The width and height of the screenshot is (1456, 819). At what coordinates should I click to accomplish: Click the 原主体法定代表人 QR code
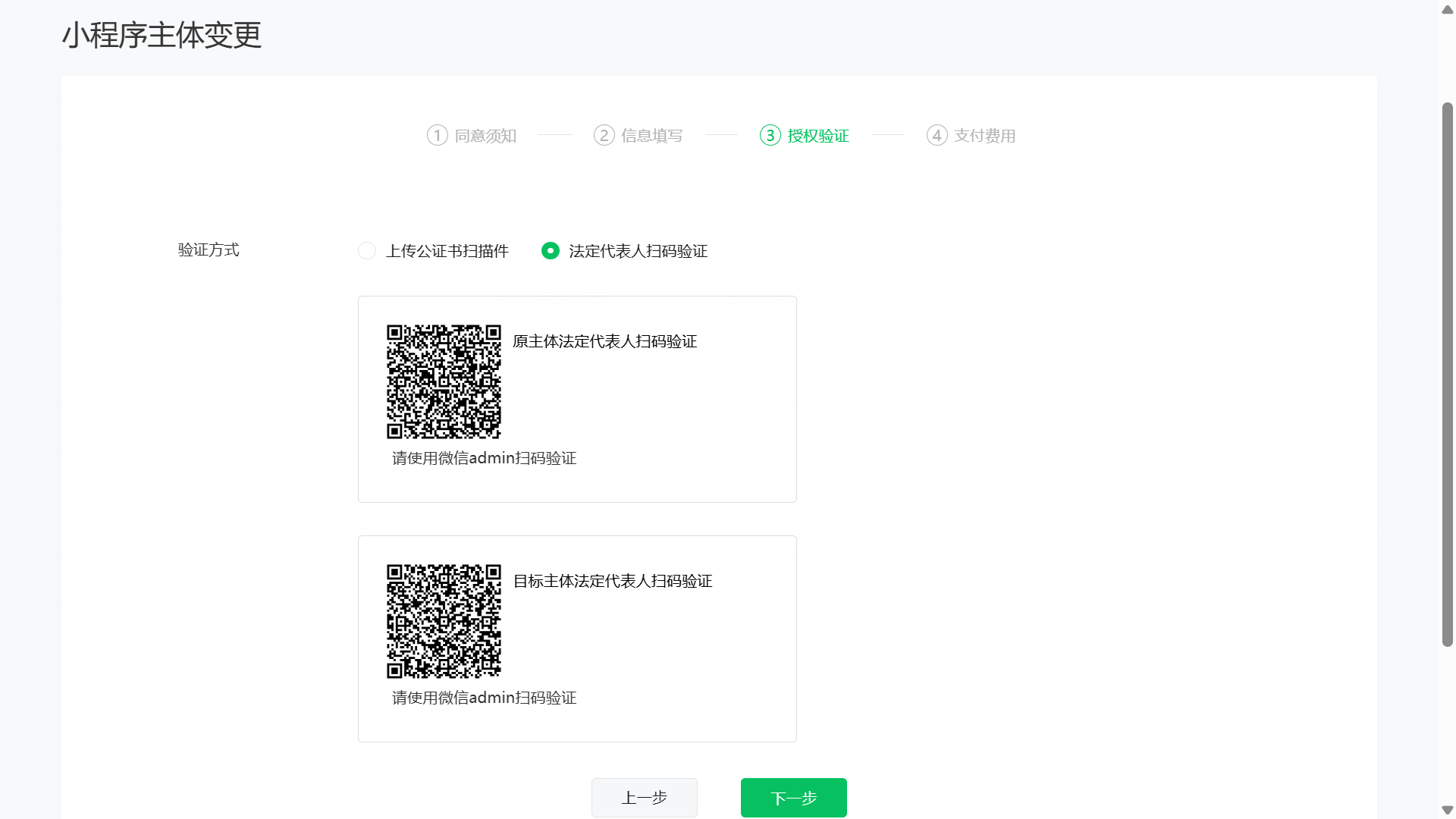pos(444,381)
